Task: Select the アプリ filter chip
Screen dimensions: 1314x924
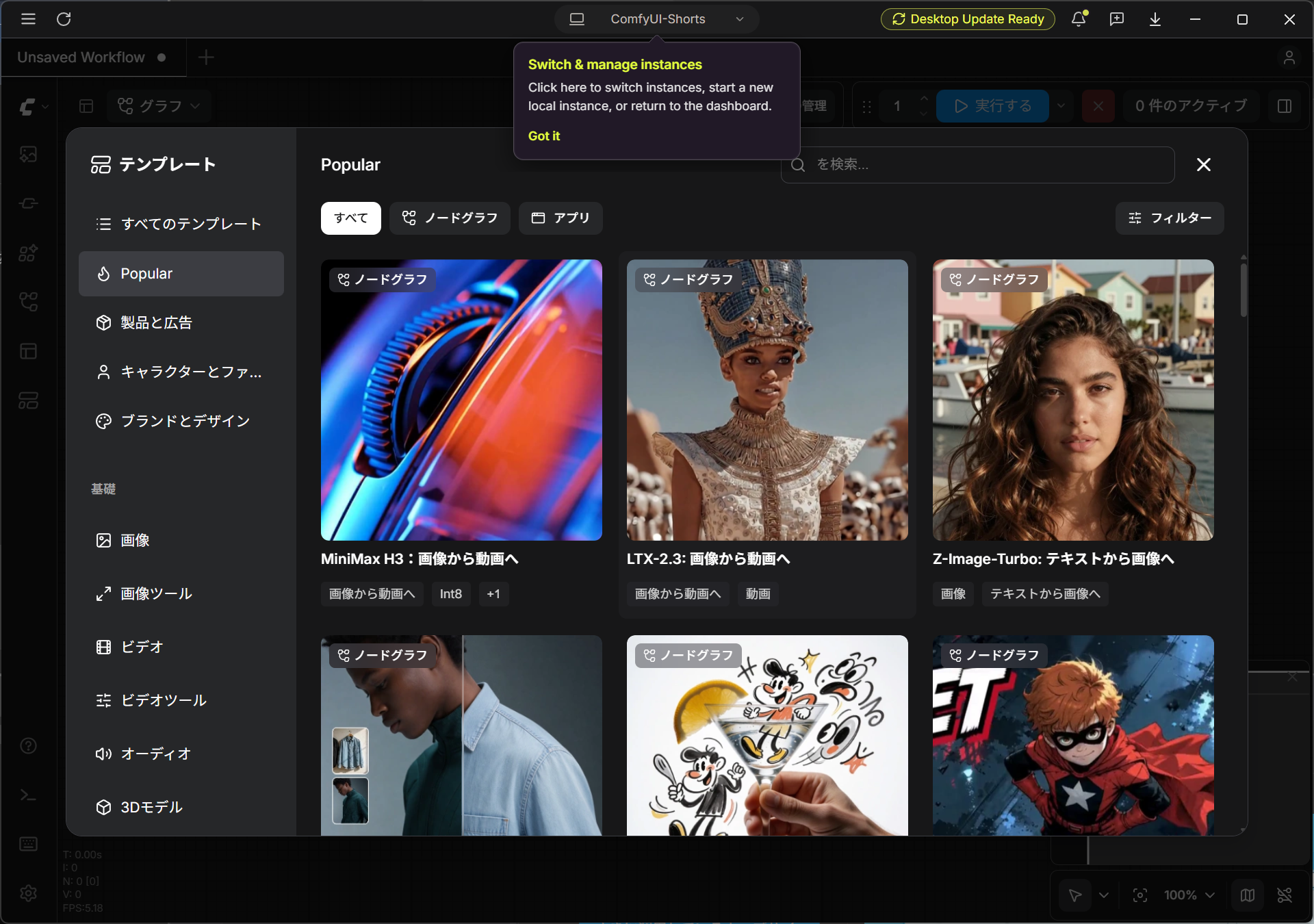Action: coord(561,218)
